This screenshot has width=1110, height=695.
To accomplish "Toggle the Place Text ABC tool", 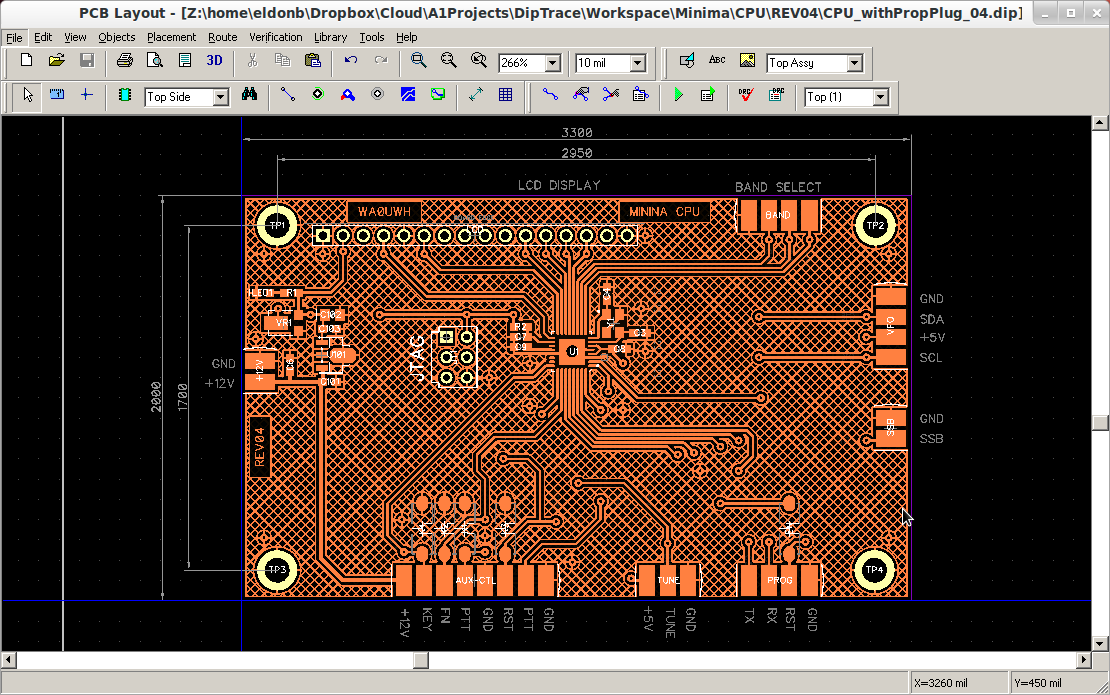I will (717, 61).
